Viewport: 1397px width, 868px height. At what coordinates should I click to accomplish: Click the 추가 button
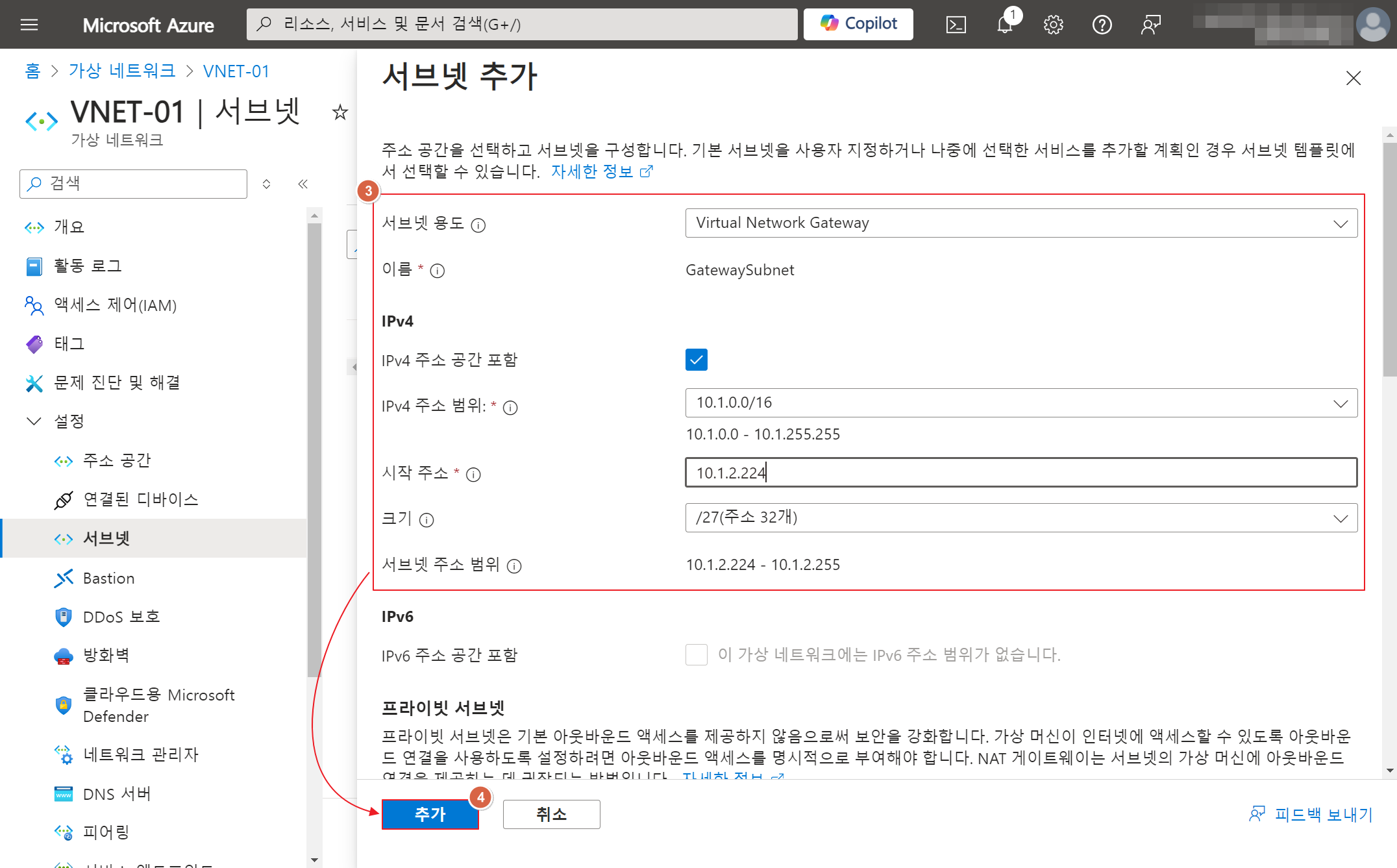coord(430,814)
